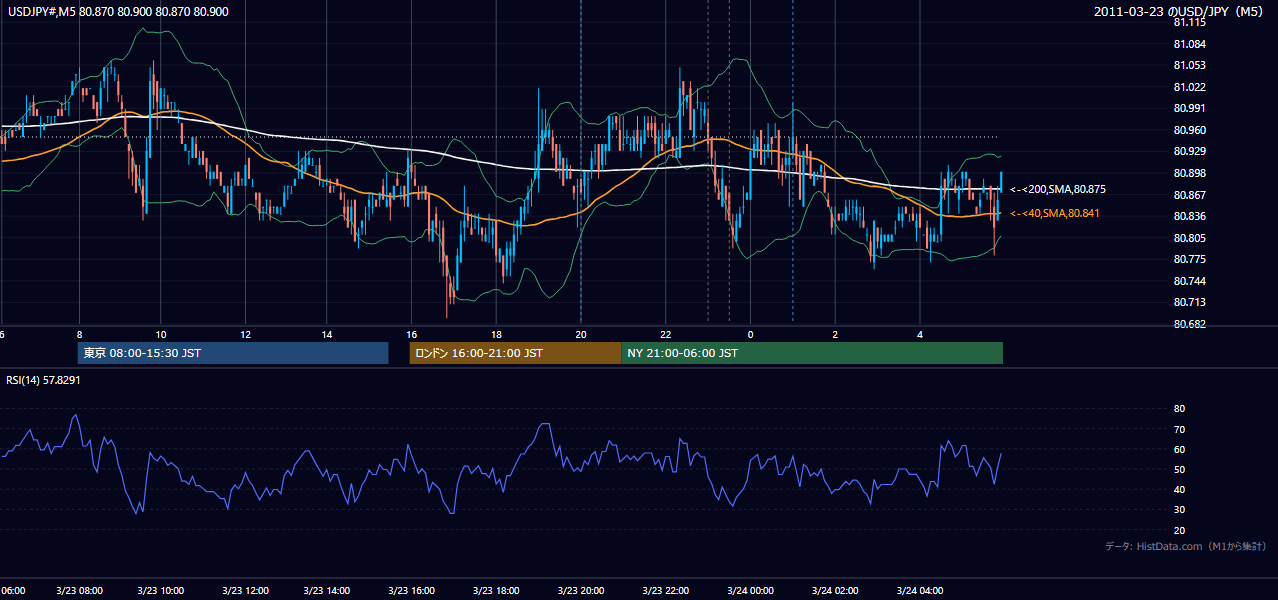Click the 80.775 price axis label
Viewport: 1278px width, 600px height.
tap(1190, 259)
